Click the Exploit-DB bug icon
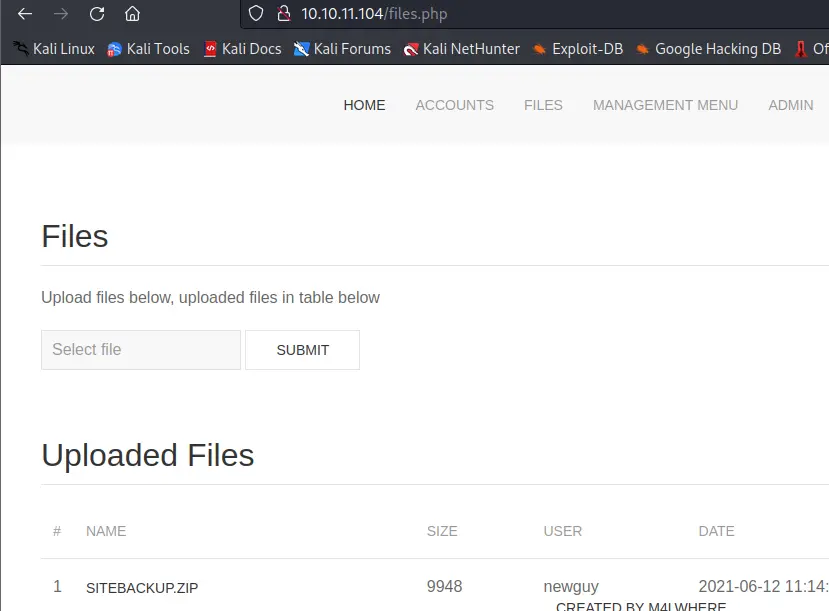 coord(539,50)
